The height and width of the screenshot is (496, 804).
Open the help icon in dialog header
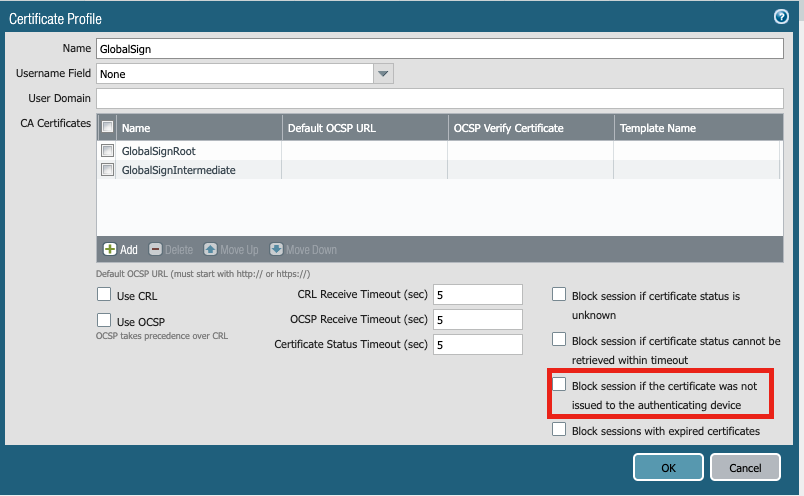781,17
